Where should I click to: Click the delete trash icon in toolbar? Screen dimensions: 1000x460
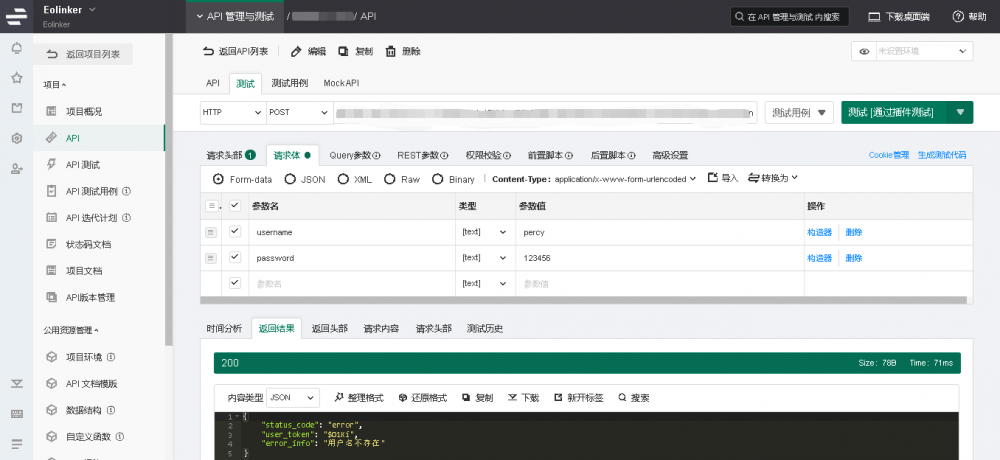point(390,51)
